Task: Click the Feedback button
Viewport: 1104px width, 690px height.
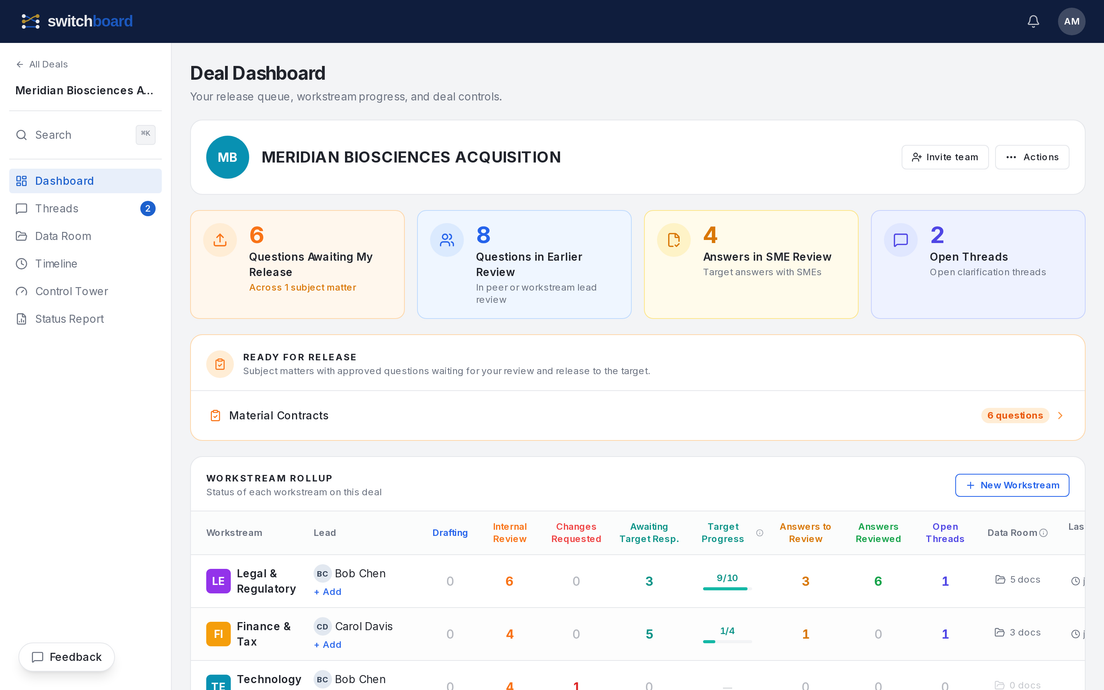Action: pos(67,657)
